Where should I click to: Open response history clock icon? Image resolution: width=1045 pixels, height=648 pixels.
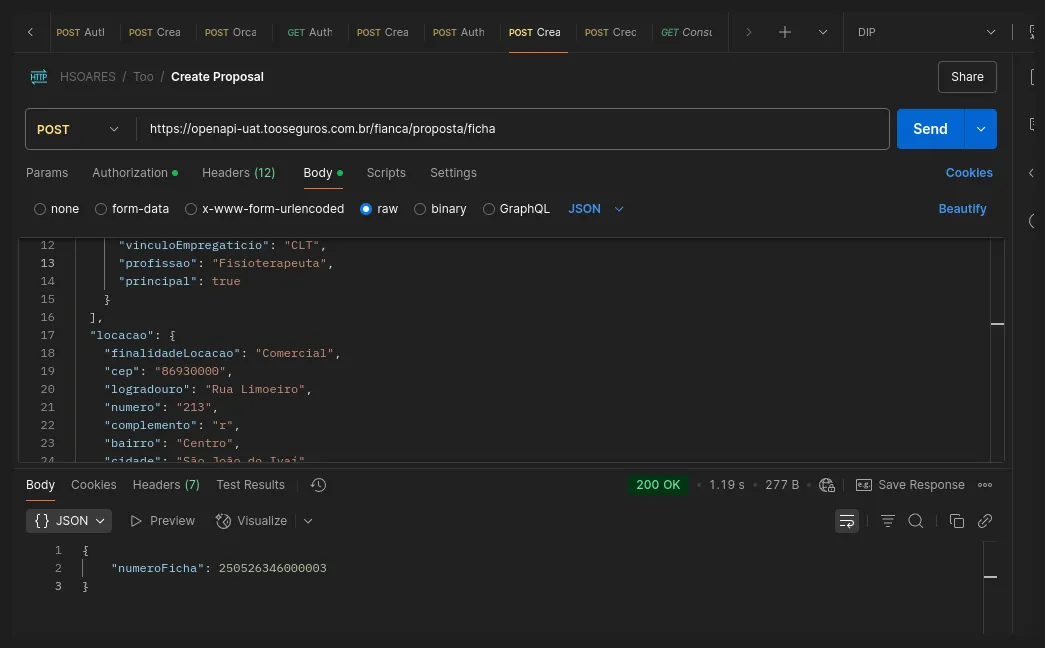(x=318, y=485)
